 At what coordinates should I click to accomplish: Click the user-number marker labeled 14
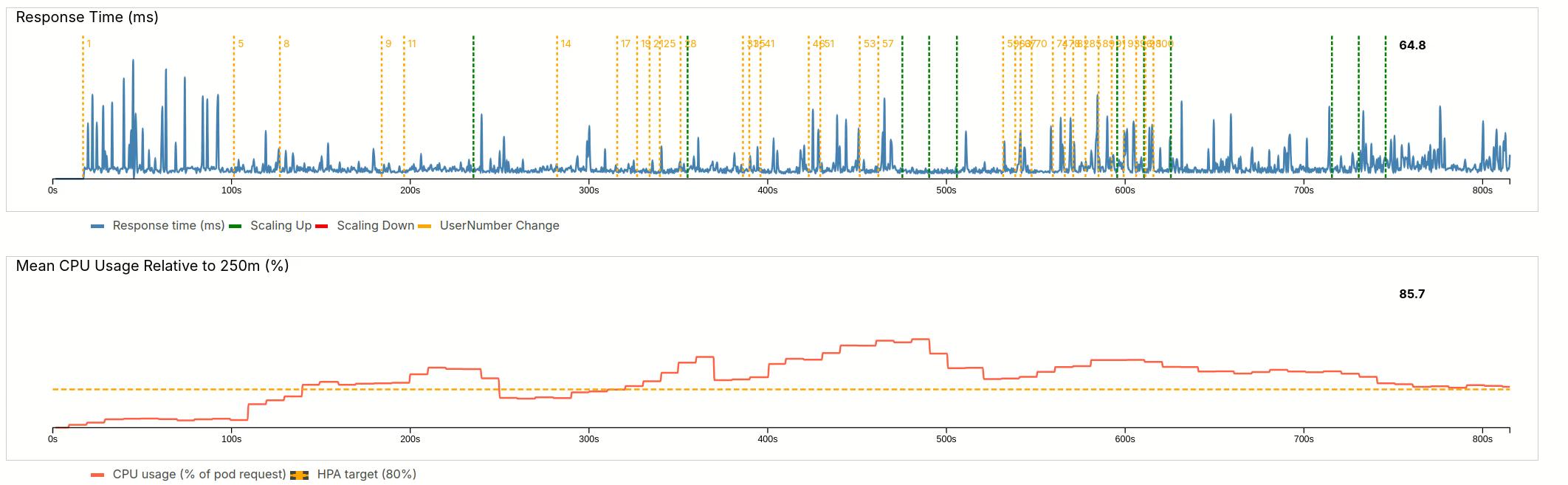click(x=565, y=44)
